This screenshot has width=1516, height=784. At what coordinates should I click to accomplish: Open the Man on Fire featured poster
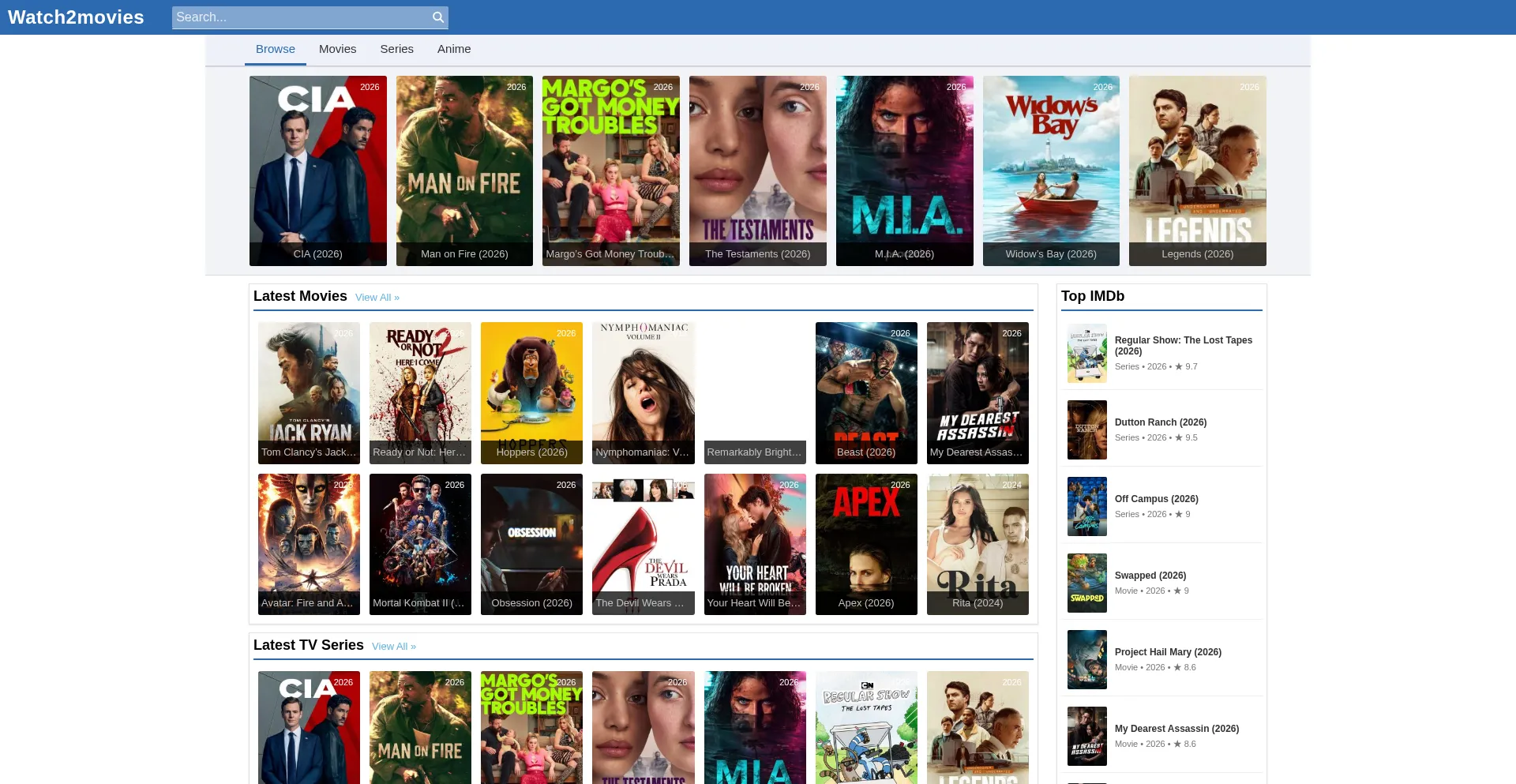pos(464,171)
